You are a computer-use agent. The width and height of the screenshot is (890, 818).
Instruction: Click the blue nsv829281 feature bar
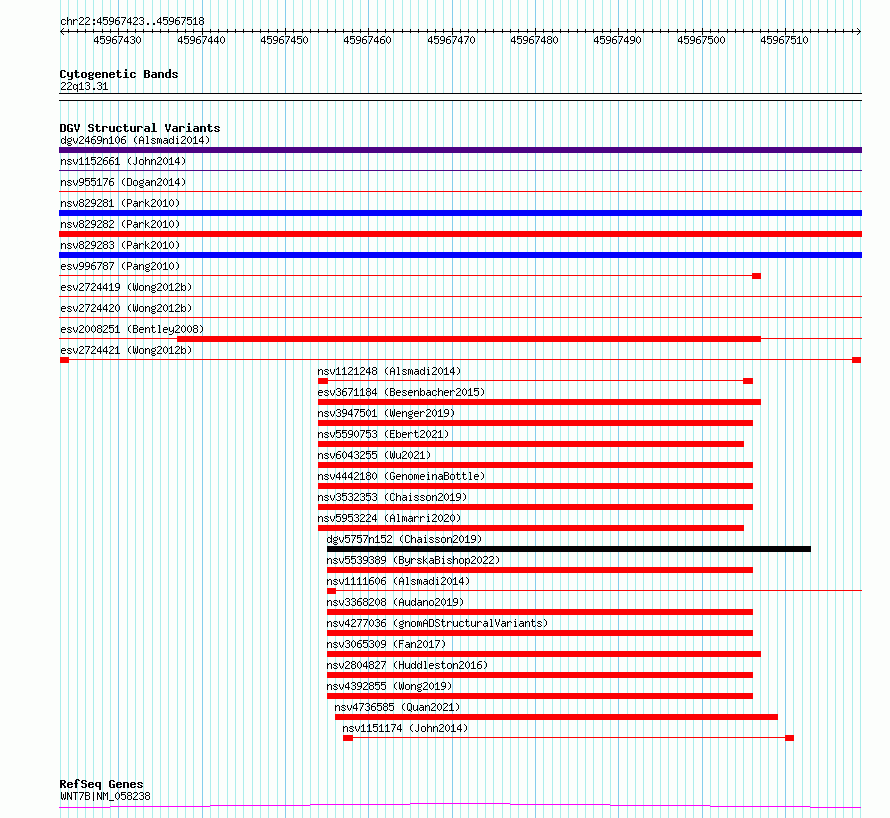point(460,213)
